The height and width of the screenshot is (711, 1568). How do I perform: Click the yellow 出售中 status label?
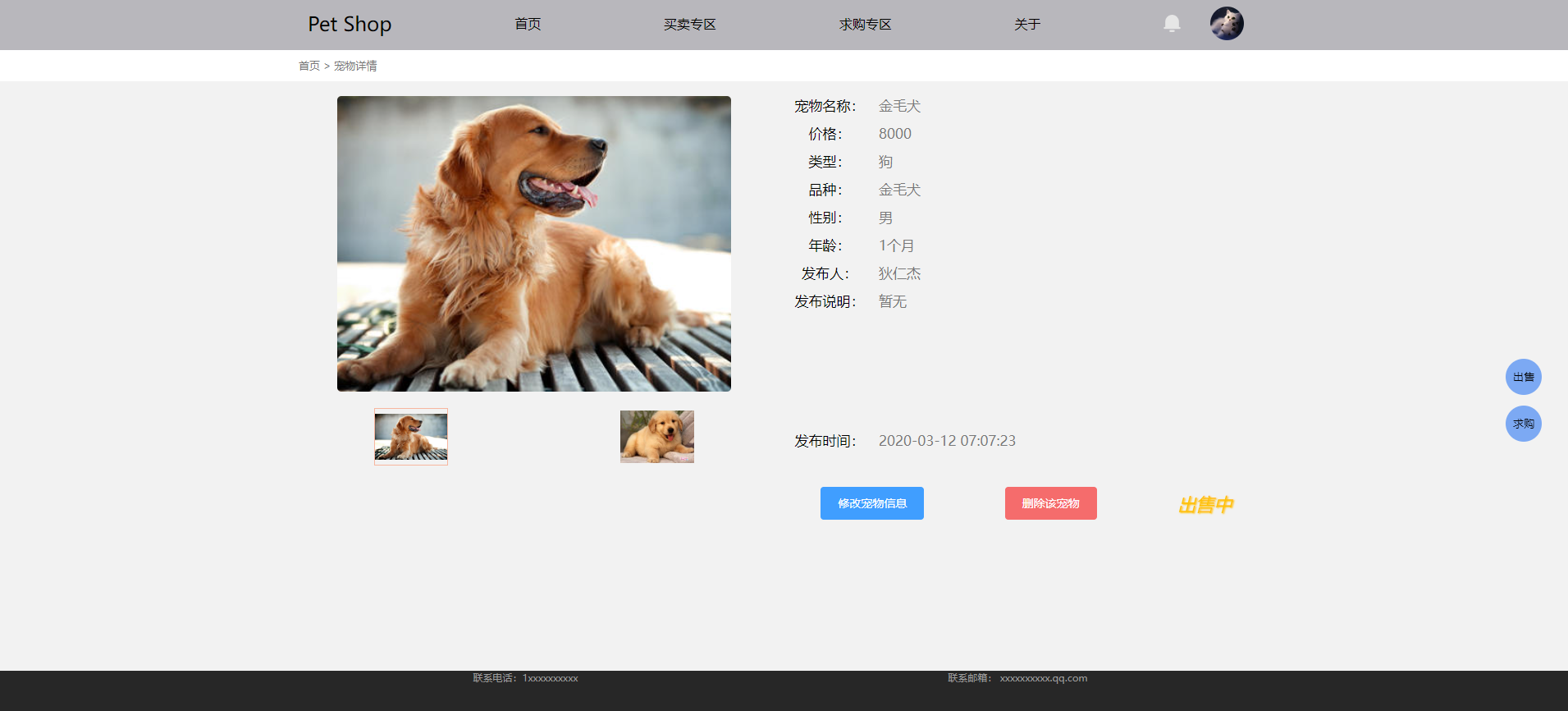pyautogui.click(x=1205, y=505)
